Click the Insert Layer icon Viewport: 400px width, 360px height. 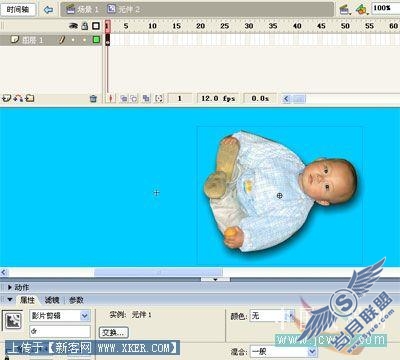pos(7,98)
